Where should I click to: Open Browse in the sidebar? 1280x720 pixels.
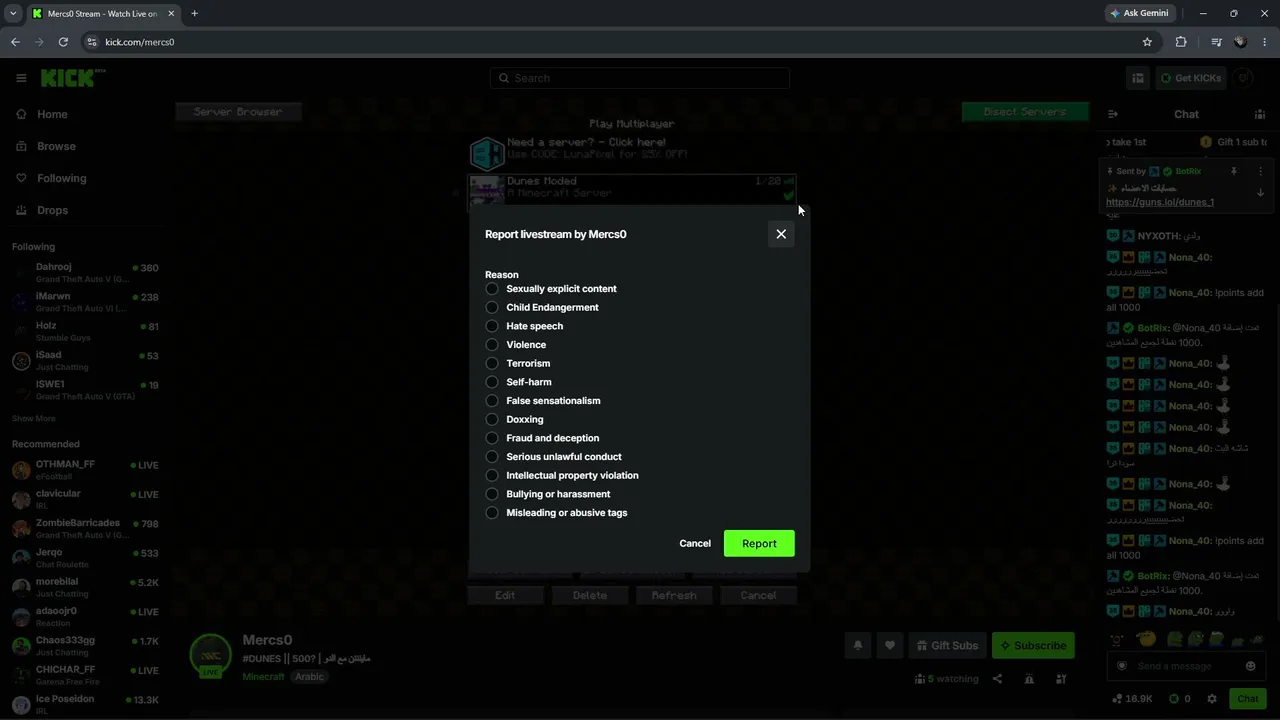(56, 146)
